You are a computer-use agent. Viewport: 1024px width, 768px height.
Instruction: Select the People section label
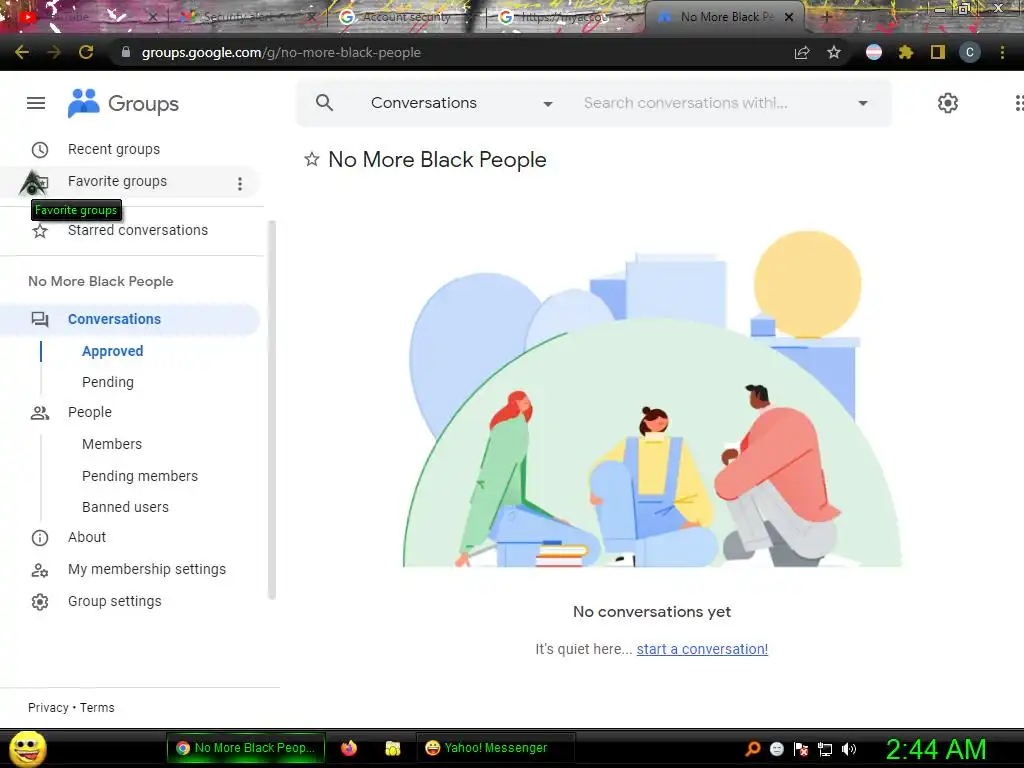[x=89, y=412]
